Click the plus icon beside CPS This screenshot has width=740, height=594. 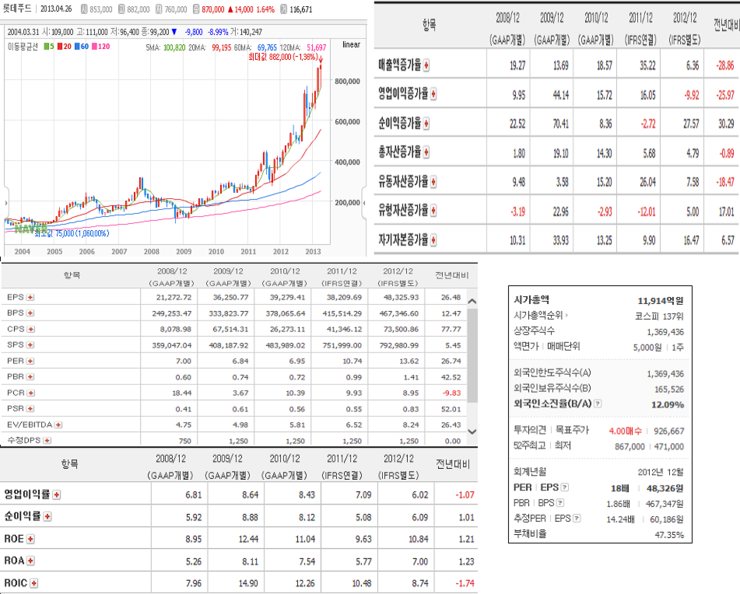click(31, 329)
